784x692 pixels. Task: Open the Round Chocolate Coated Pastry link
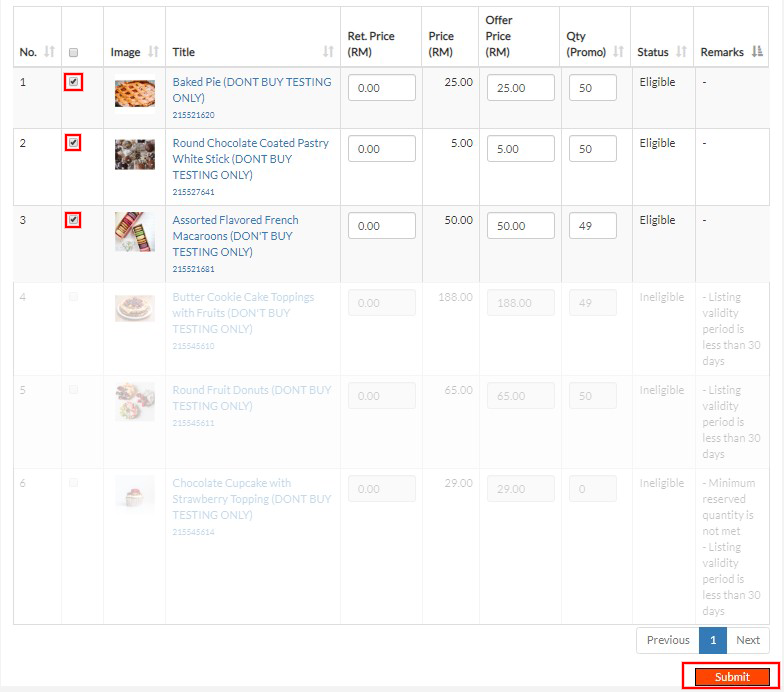tap(250, 158)
